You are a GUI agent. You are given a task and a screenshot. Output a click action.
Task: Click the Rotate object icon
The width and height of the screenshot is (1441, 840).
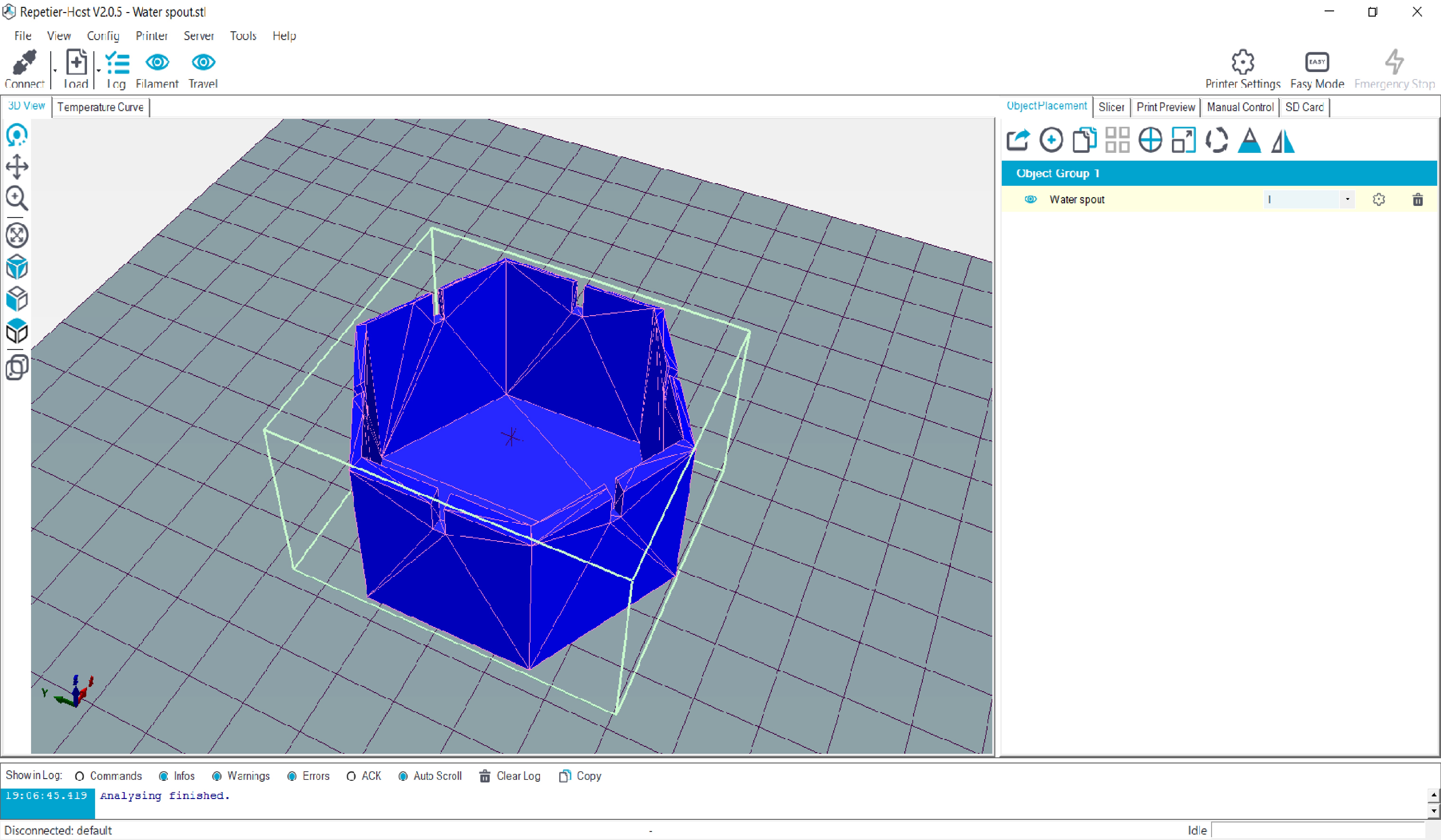[x=1216, y=141]
